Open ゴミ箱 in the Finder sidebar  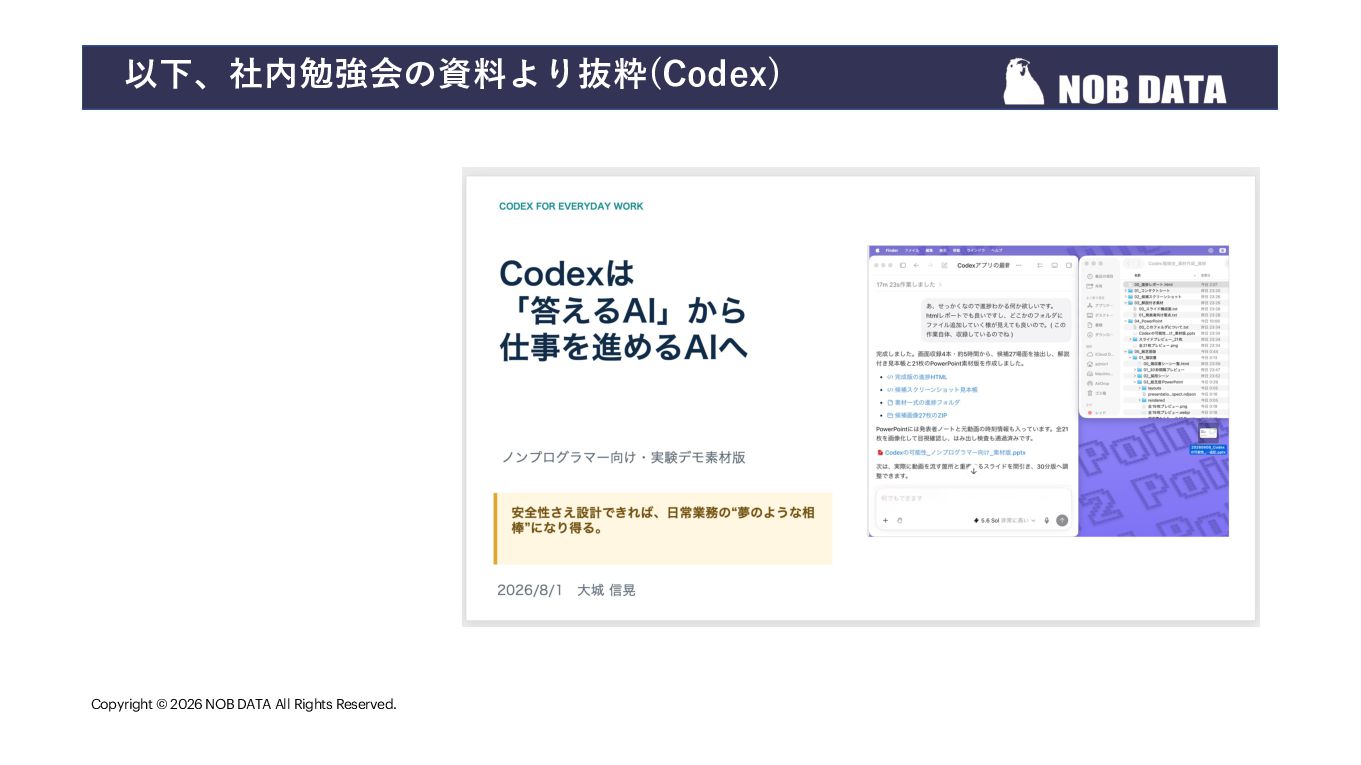tap(1097, 393)
